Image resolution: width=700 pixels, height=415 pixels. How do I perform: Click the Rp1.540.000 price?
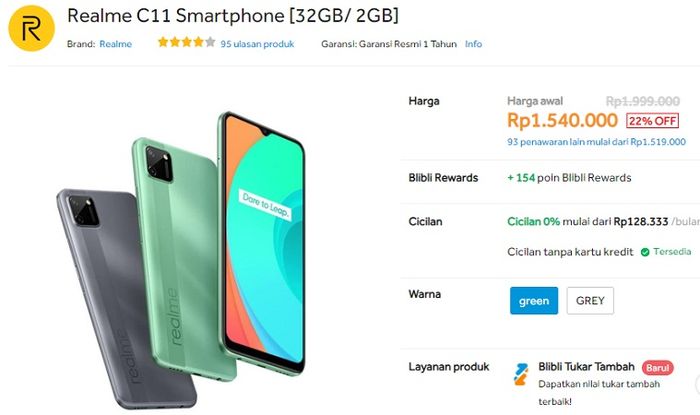(x=562, y=120)
